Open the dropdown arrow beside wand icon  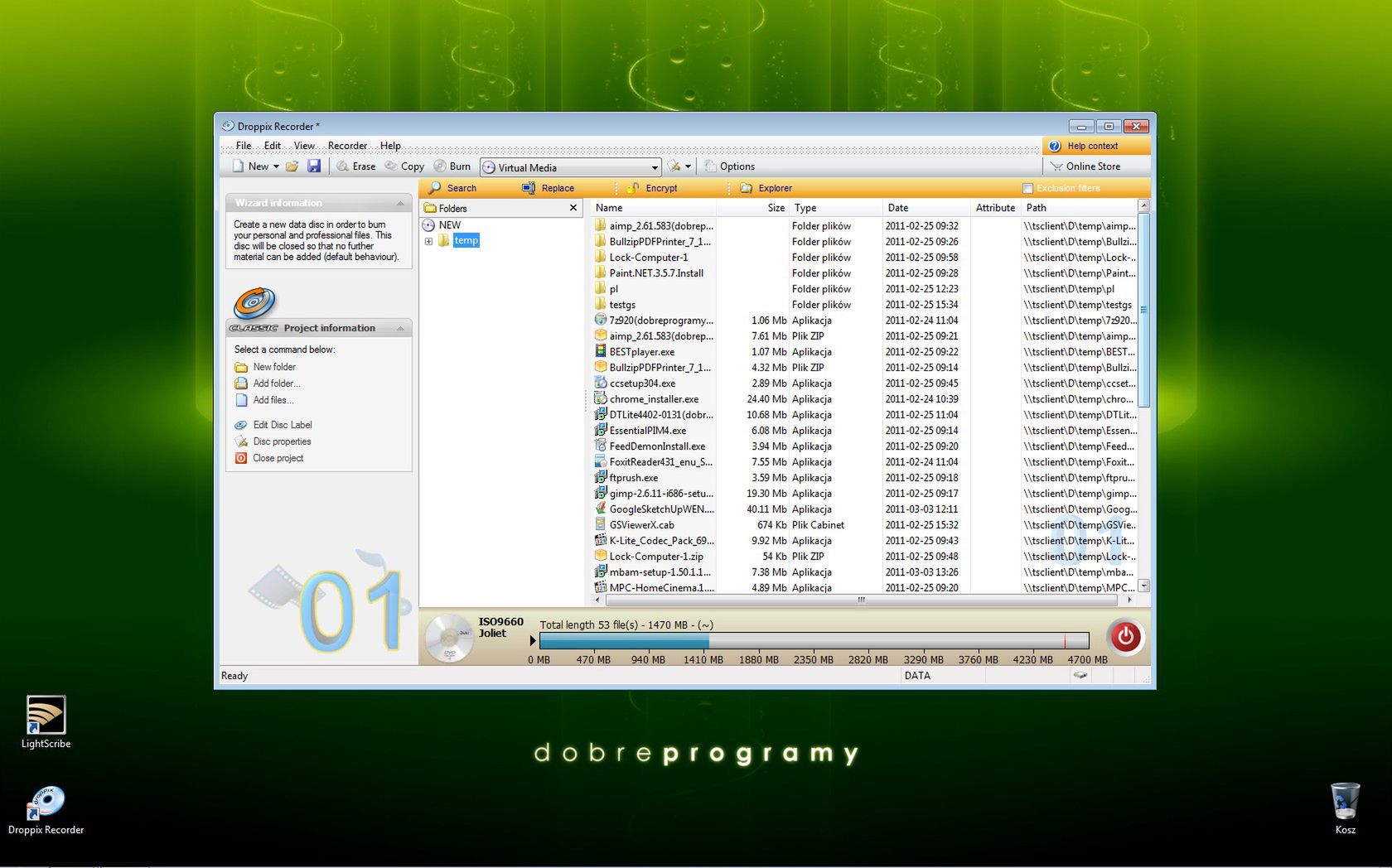click(x=688, y=166)
